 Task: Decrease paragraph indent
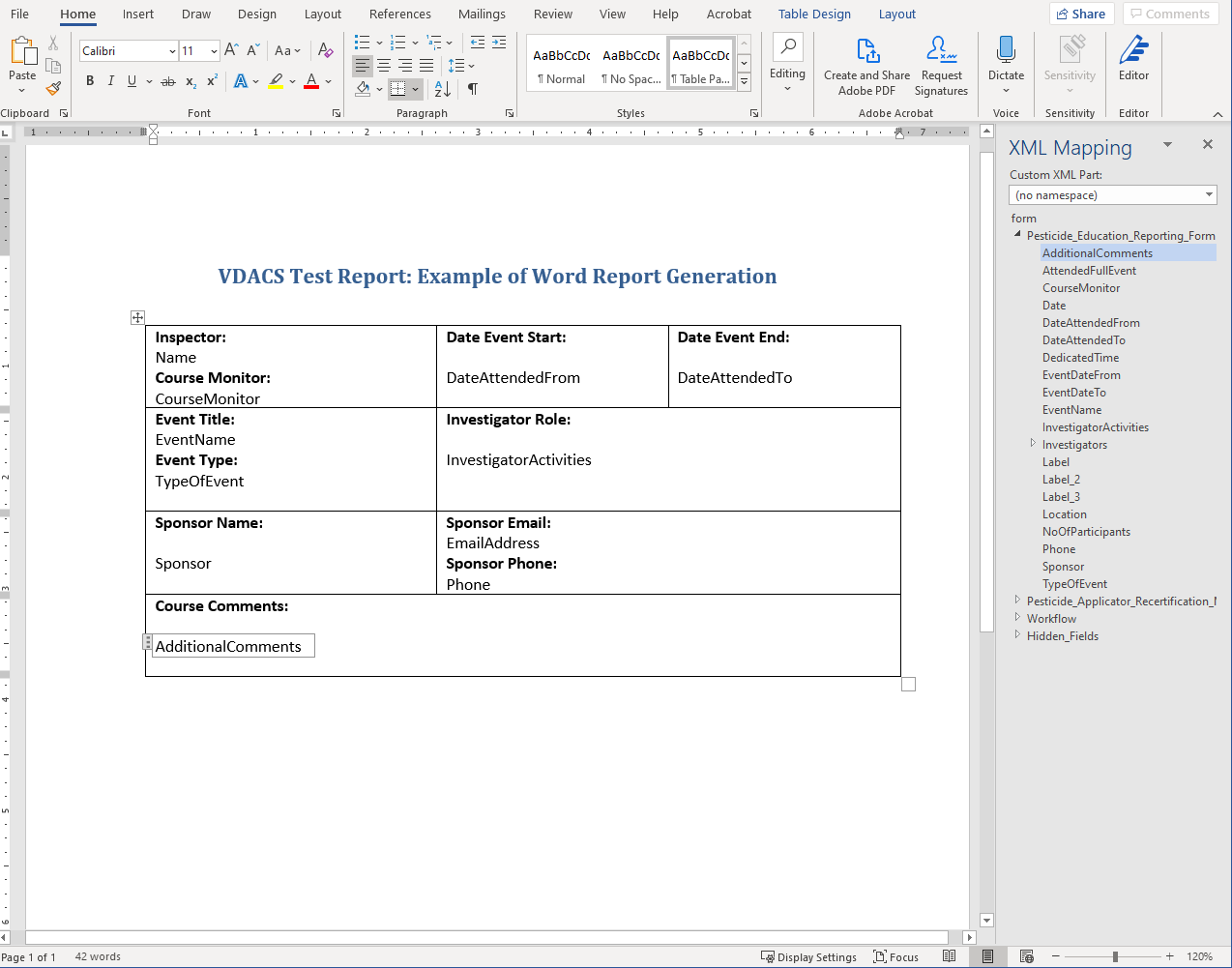tap(478, 43)
